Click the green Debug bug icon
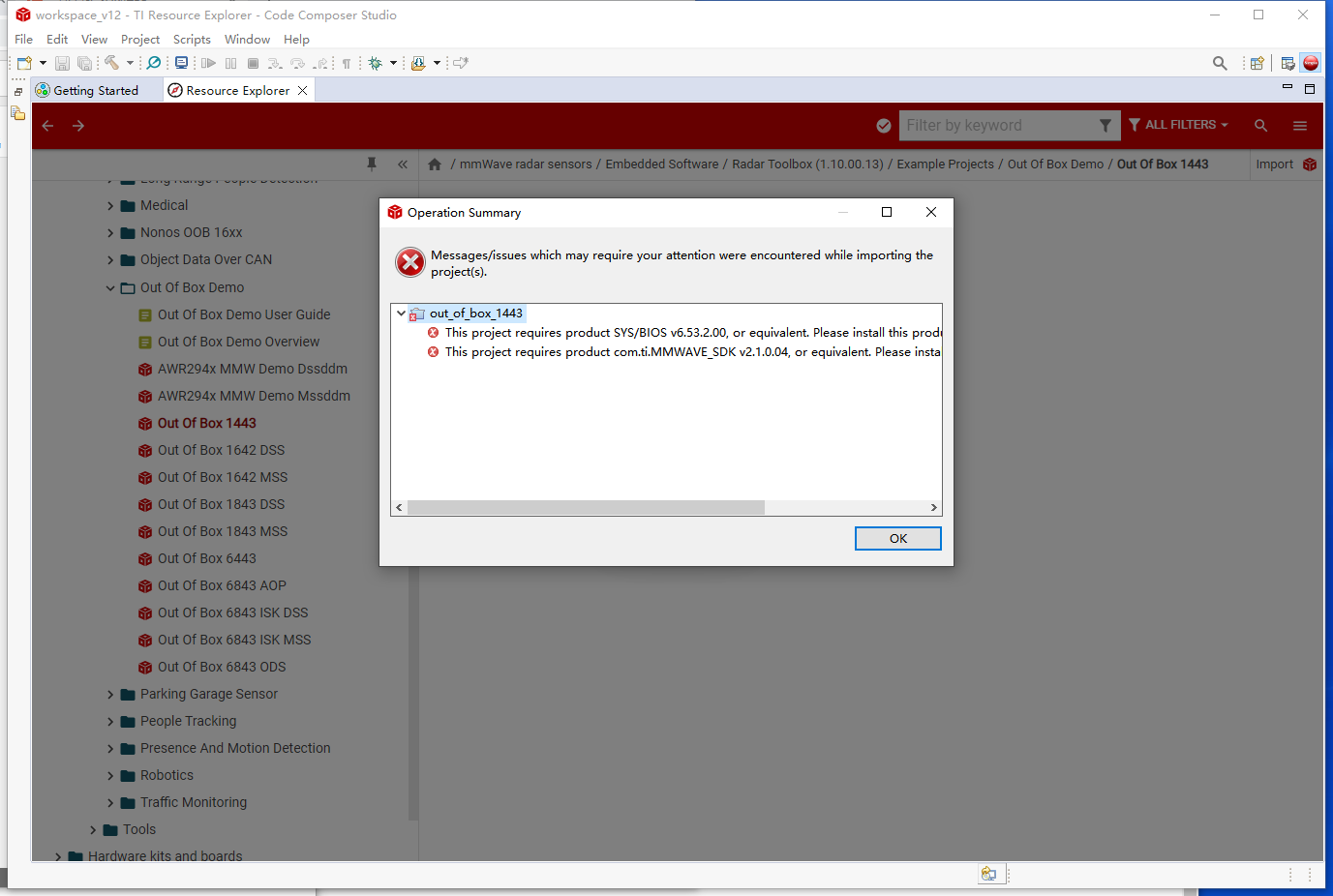 pos(376,63)
